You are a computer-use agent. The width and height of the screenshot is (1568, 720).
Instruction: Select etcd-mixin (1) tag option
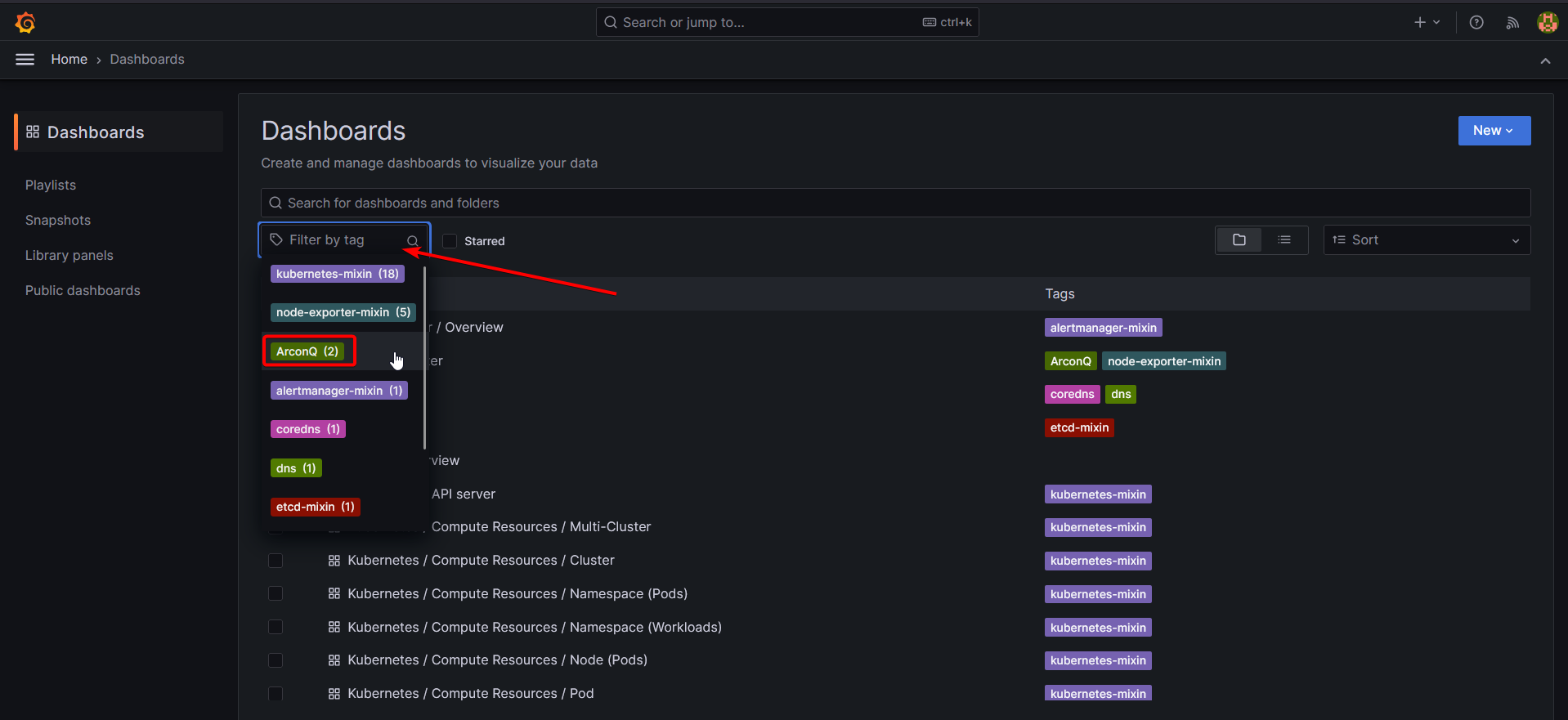[x=315, y=507]
